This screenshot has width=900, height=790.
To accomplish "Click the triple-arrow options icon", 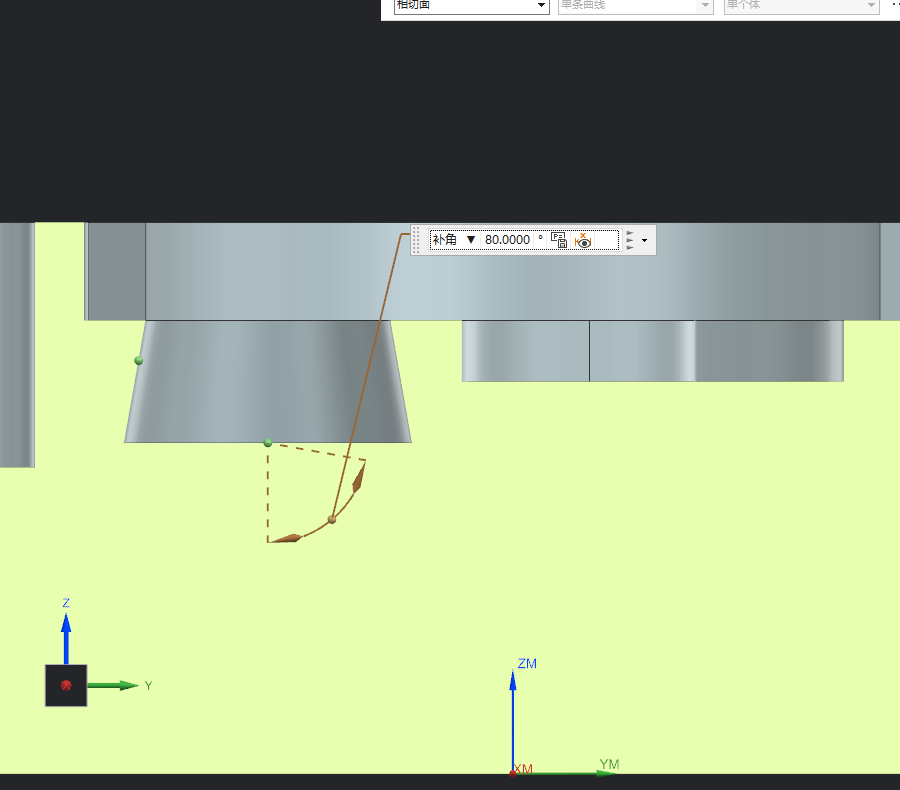I will coord(630,240).
